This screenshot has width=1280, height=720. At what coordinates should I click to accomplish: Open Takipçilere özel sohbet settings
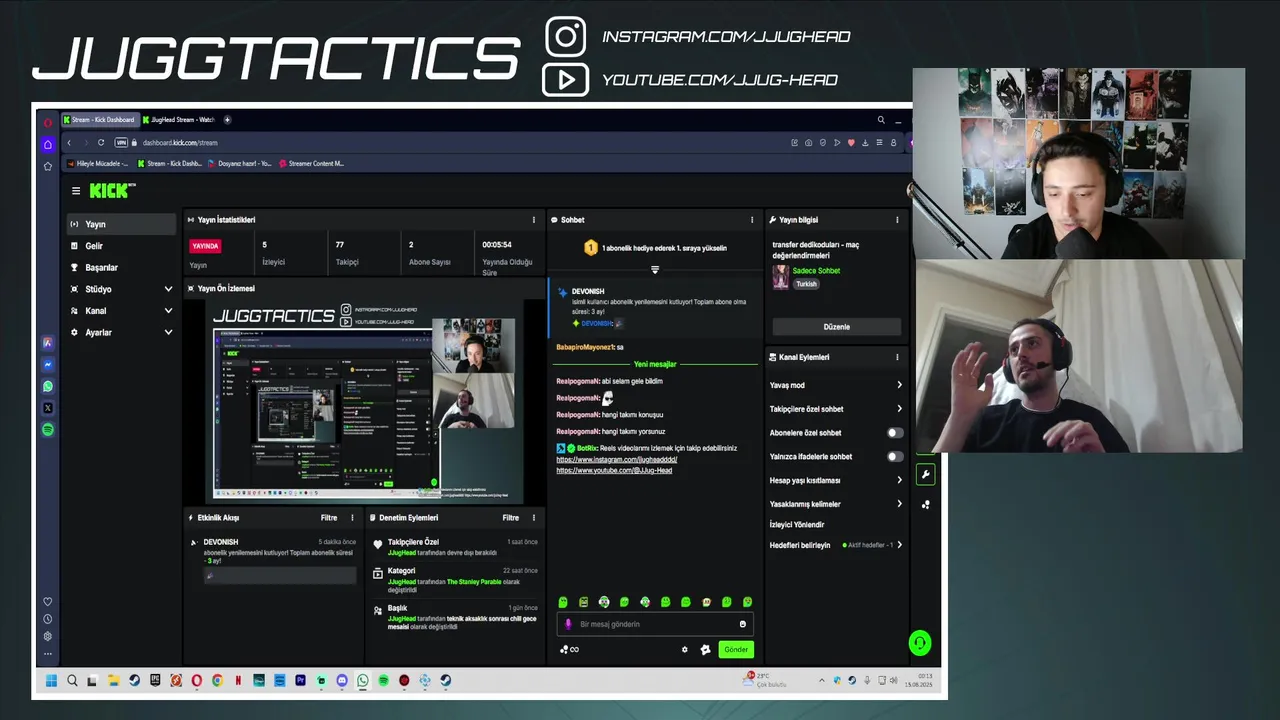pos(836,409)
